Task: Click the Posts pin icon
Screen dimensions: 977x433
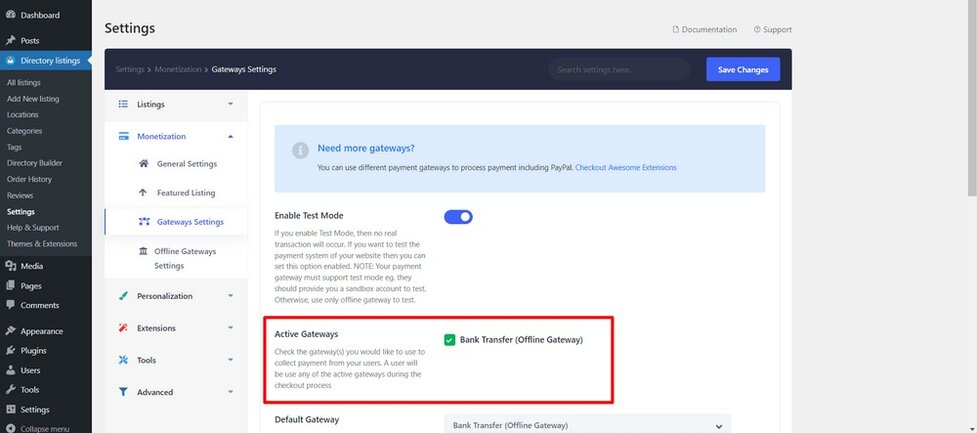Action: coord(10,41)
